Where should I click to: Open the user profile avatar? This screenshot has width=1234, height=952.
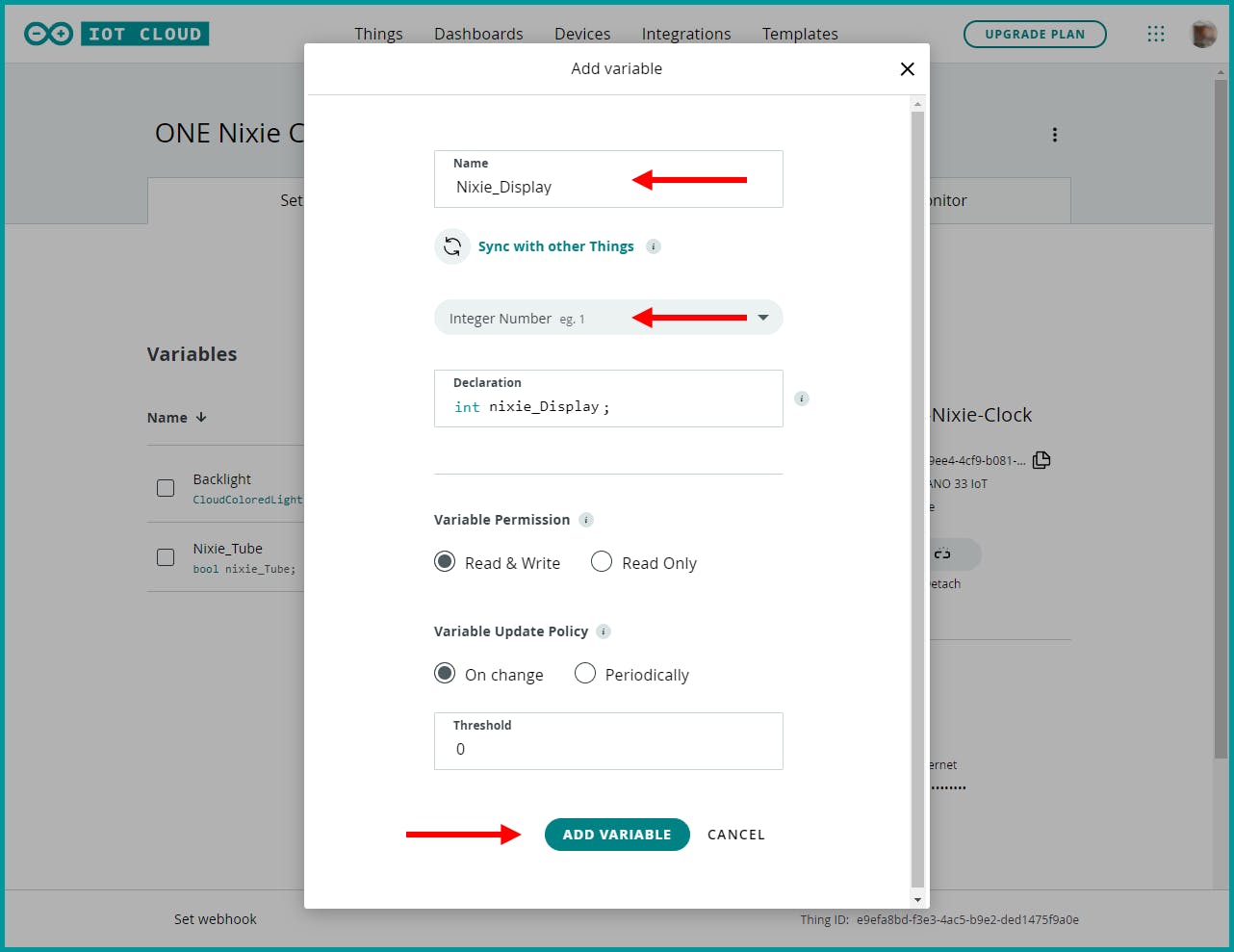(x=1203, y=34)
